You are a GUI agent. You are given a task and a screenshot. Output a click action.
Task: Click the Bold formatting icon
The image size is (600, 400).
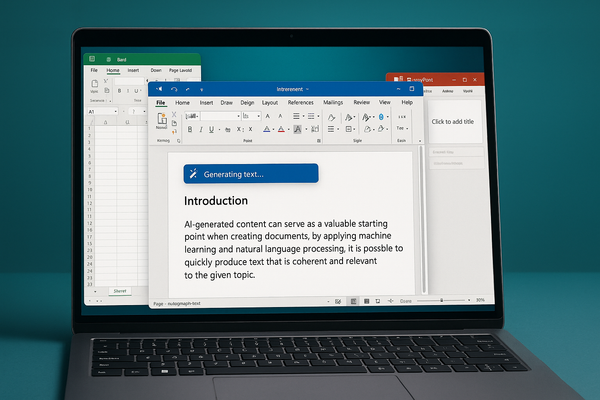pos(190,129)
